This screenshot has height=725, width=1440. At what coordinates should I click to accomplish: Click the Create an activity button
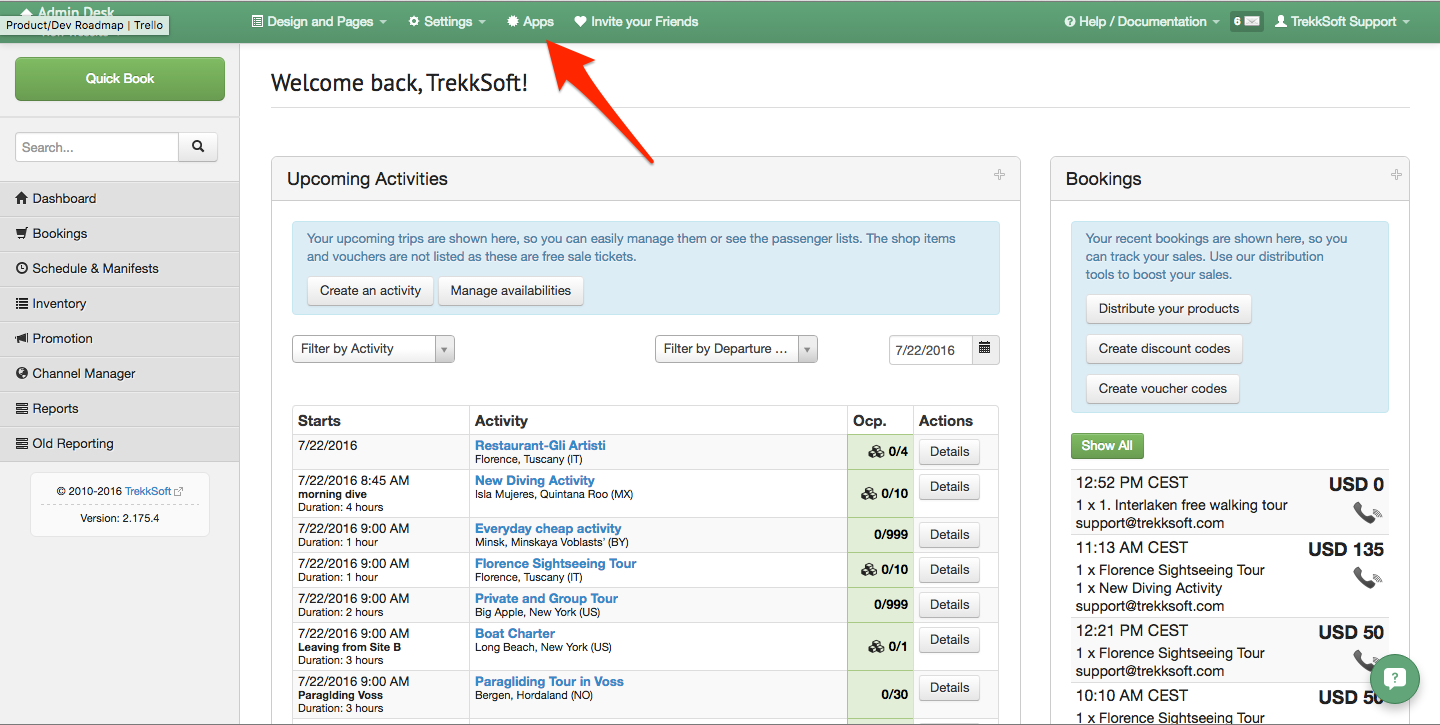[370, 291]
